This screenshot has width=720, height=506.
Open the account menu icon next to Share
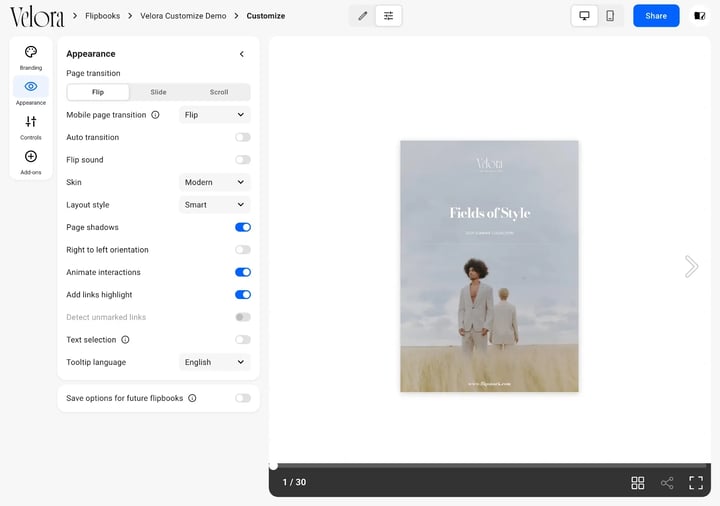699,16
